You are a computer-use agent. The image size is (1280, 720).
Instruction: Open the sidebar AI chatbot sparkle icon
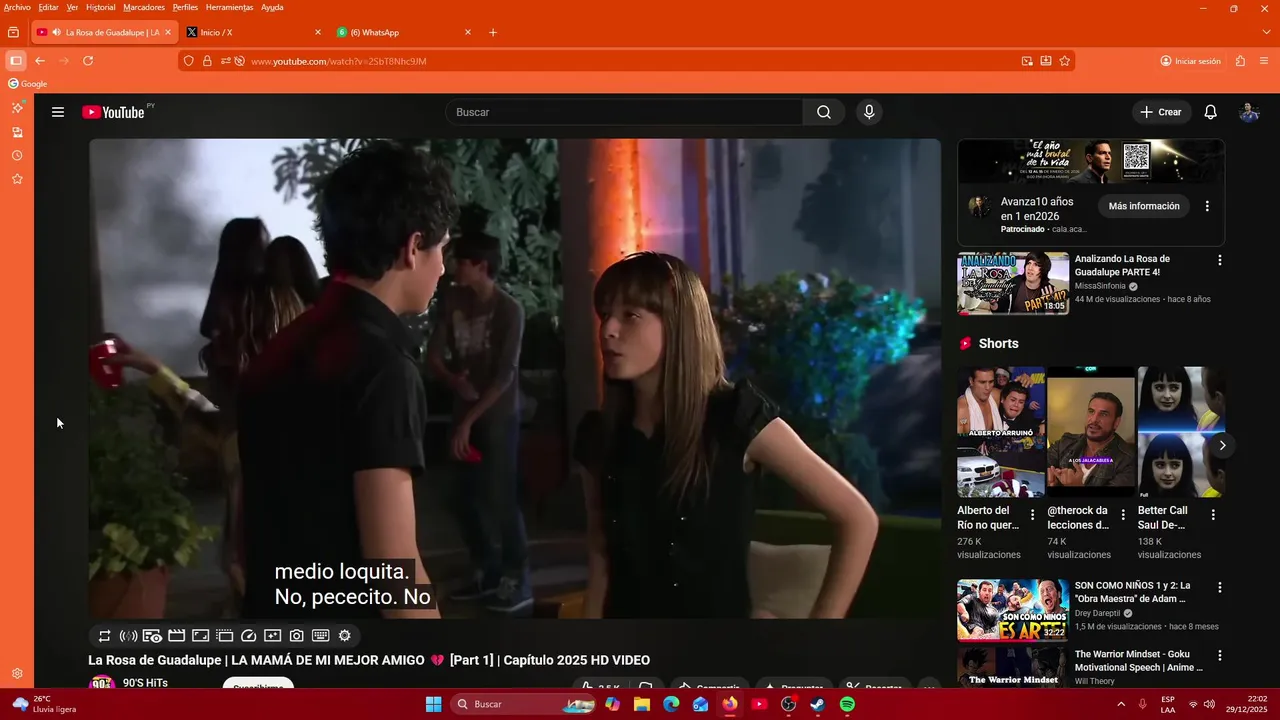coord(17,108)
